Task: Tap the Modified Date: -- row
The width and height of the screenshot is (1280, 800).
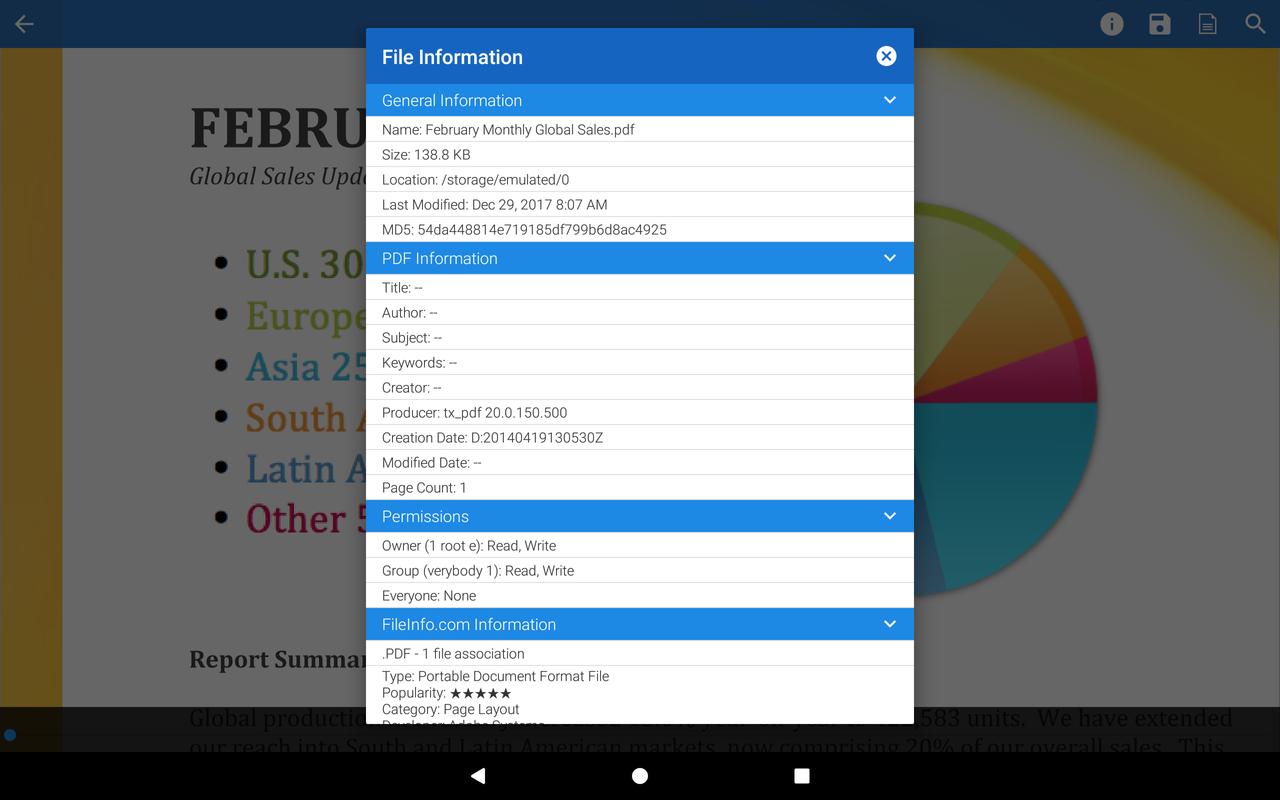Action: click(640, 462)
